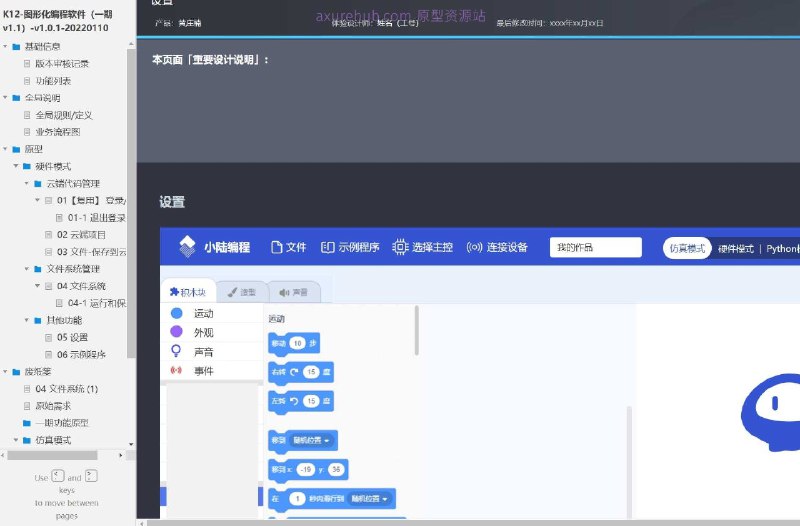Click the 小陆编程 logo icon
This screenshot has width=800, height=526.
(187, 246)
